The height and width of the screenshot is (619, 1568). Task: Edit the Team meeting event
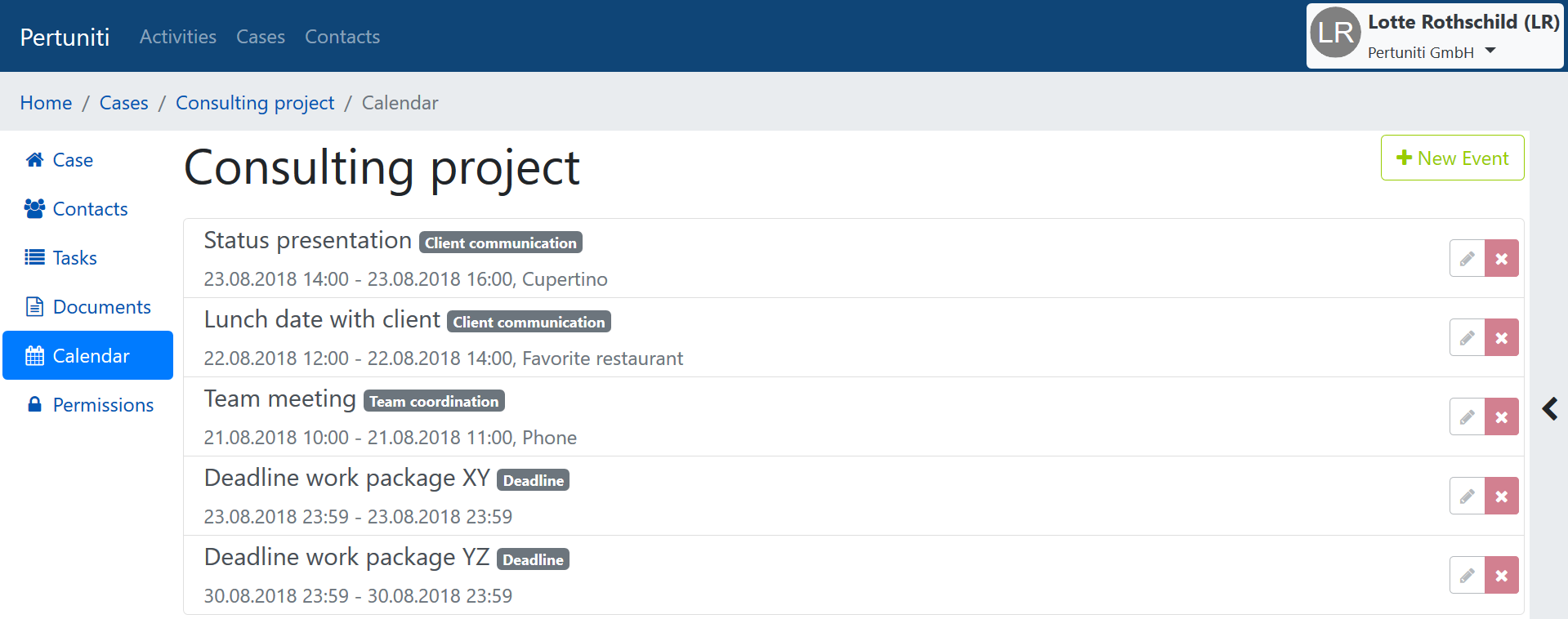click(x=1467, y=417)
